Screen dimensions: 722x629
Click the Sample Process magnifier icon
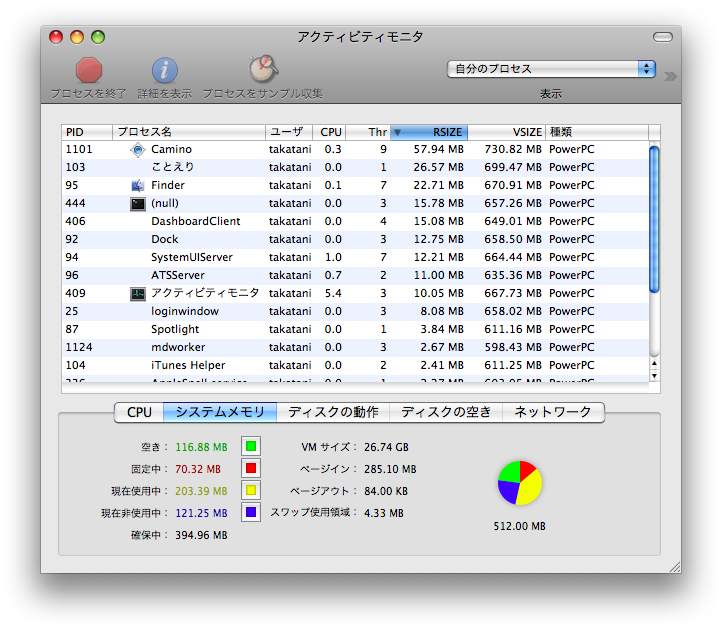tap(263, 69)
